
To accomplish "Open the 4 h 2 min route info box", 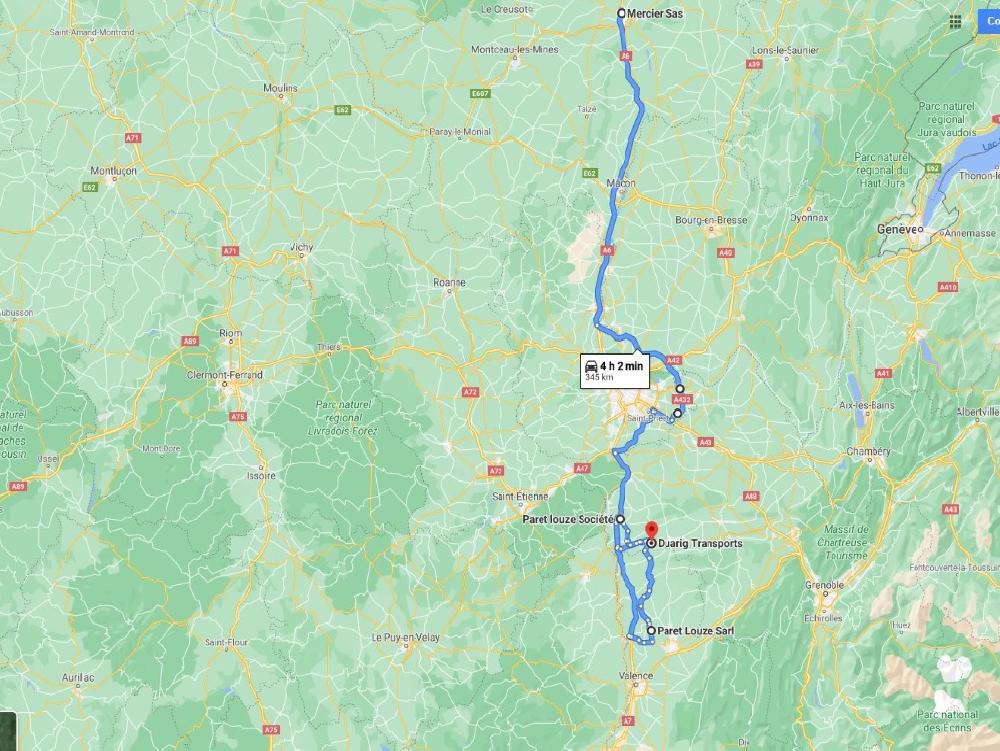I will pyautogui.click(x=615, y=370).
